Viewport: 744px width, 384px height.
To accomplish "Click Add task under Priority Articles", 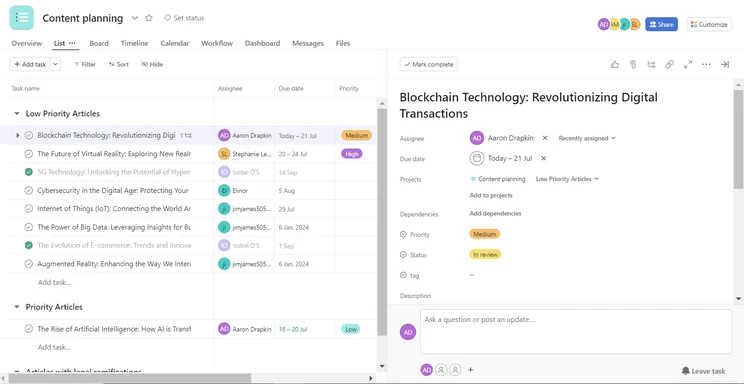I will [x=54, y=347].
